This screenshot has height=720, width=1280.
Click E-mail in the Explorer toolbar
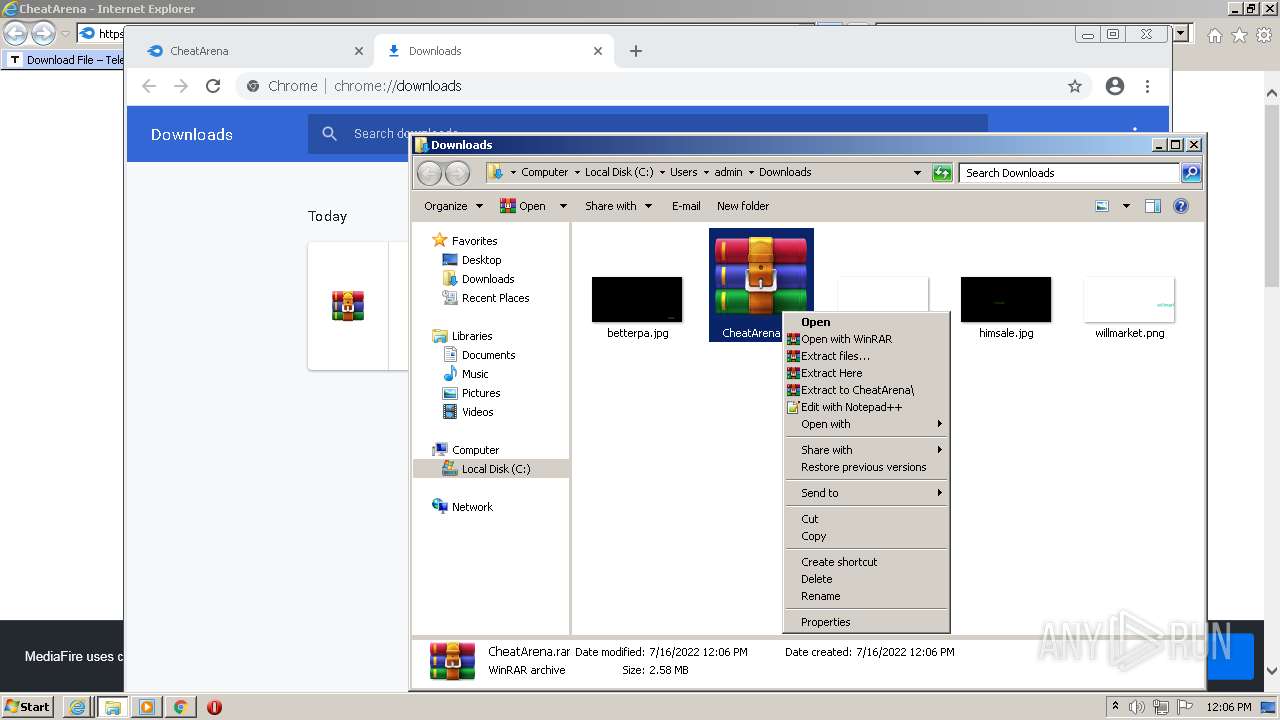tap(686, 206)
